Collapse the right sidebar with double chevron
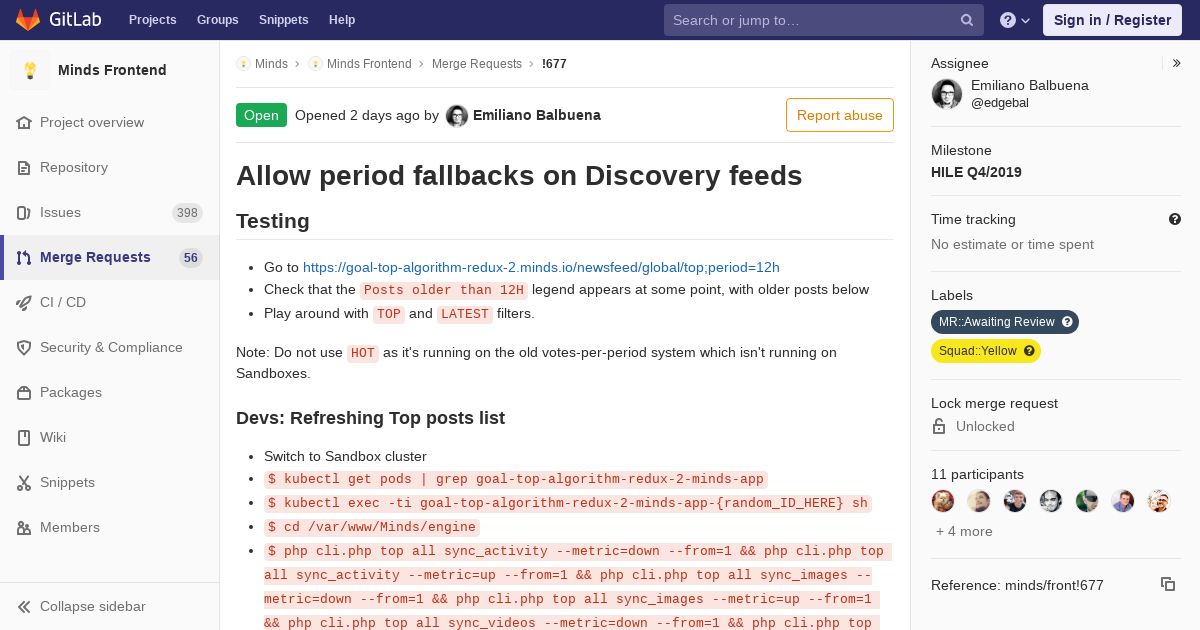The image size is (1200, 630). pos(1176,63)
